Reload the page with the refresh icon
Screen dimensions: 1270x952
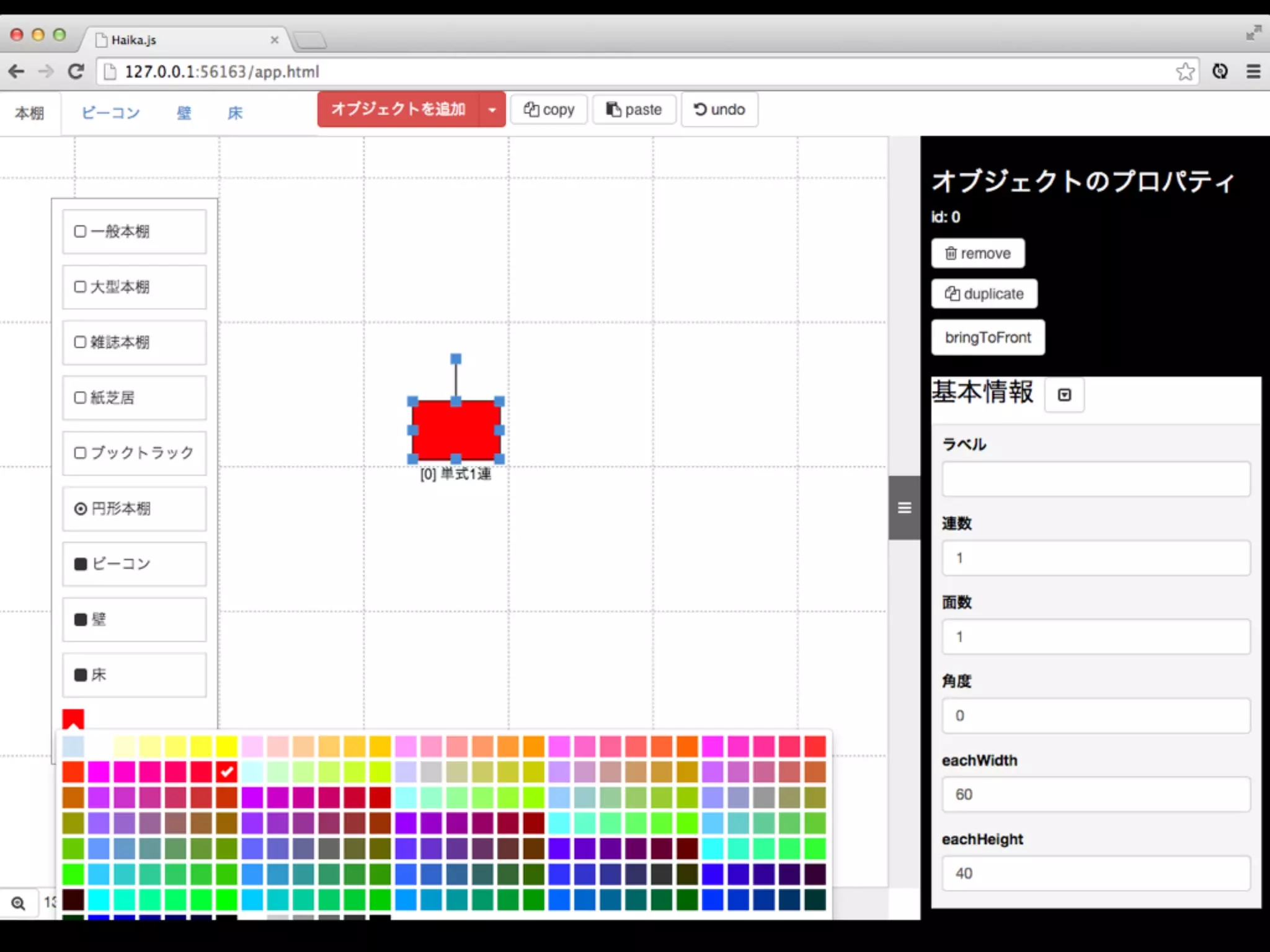pyautogui.click(x=76, y=72)
